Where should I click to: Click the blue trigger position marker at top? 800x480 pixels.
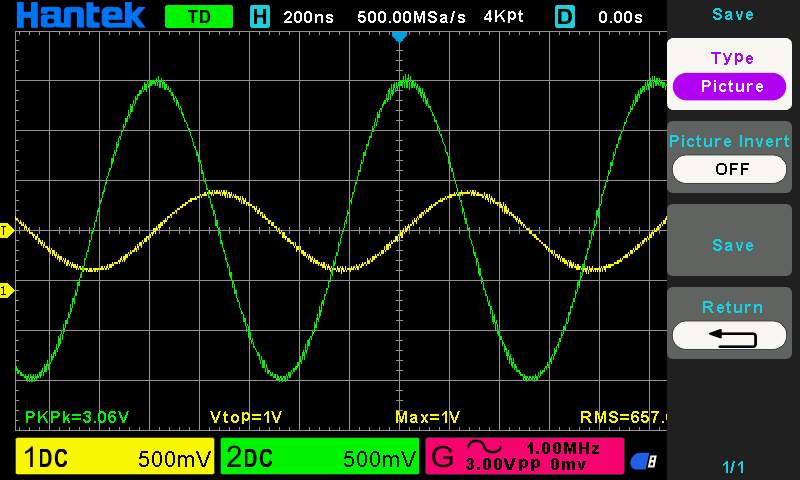399,37
